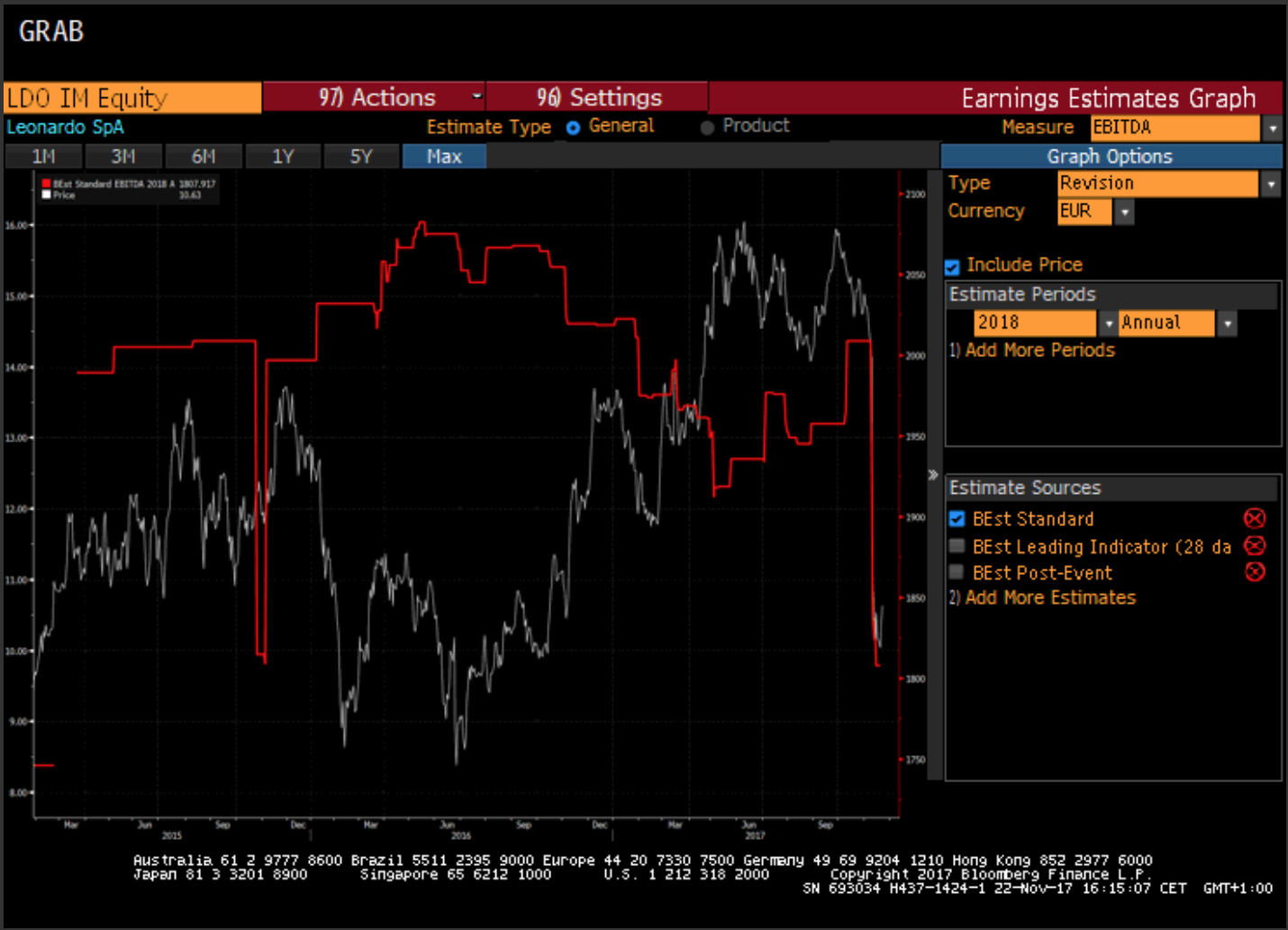Viewport: 1288px width, 930px height.
Task: Click the Leonardo SpA company name
Action: pyautogui.click(x=65, y=127)
